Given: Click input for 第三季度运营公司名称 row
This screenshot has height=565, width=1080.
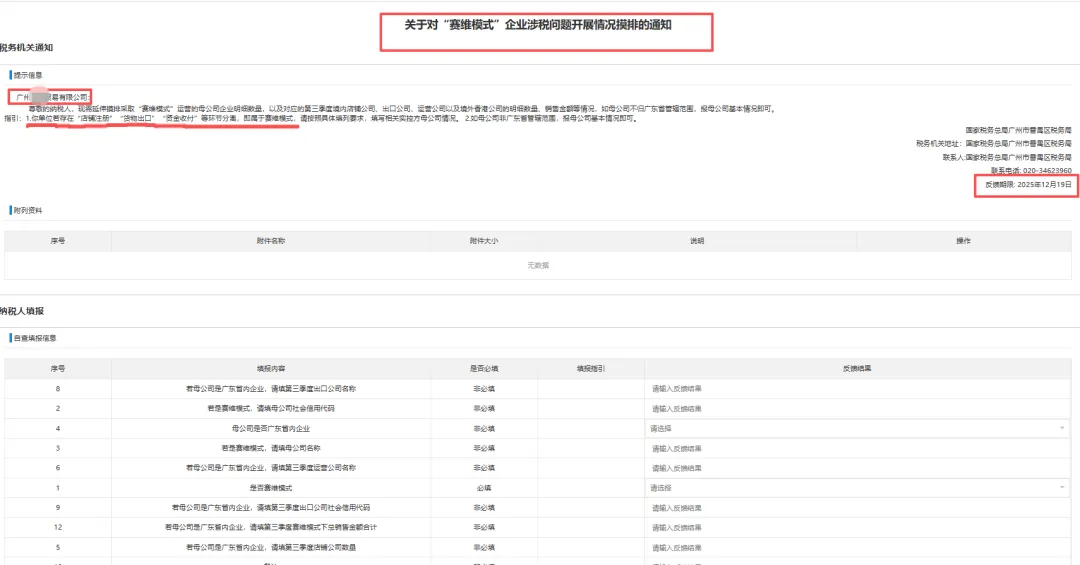Looking at the screenshot, I should (x=858, y=468).
